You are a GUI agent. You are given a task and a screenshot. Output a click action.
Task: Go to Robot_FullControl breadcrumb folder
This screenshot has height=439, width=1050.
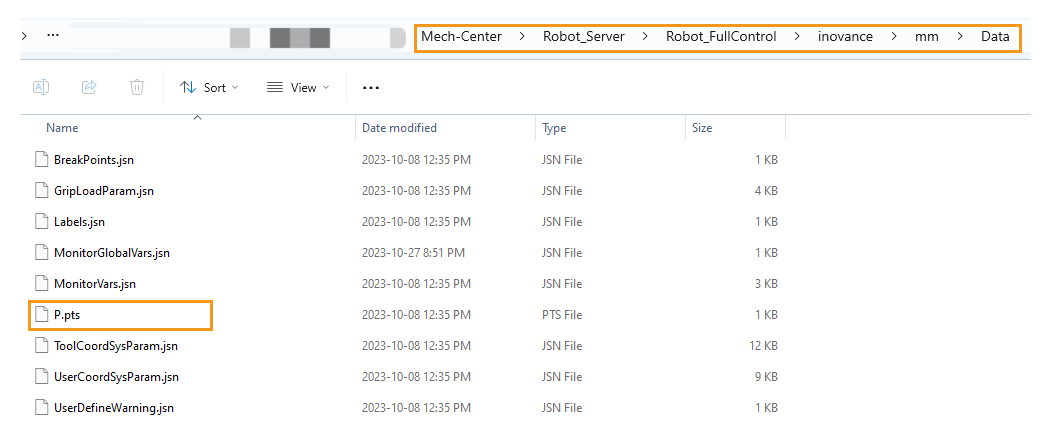pos(721,37)
